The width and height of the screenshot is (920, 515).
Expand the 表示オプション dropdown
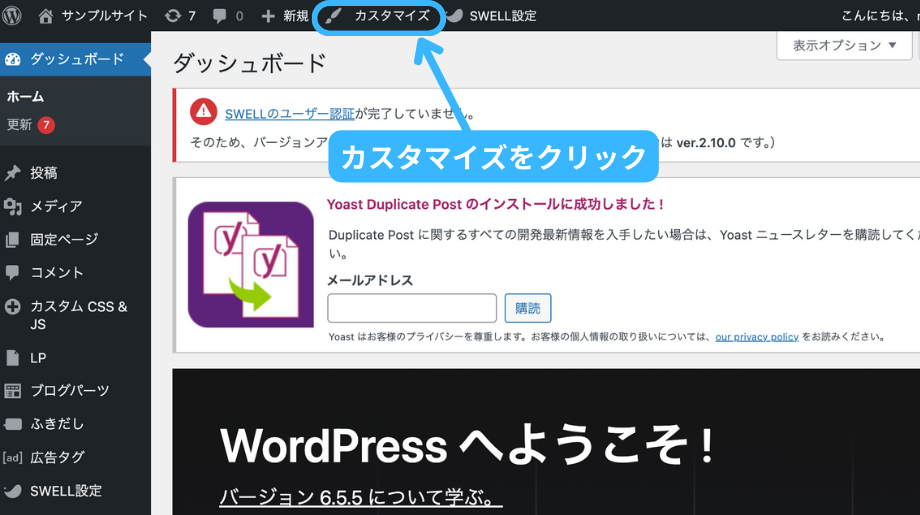point(844,45)
